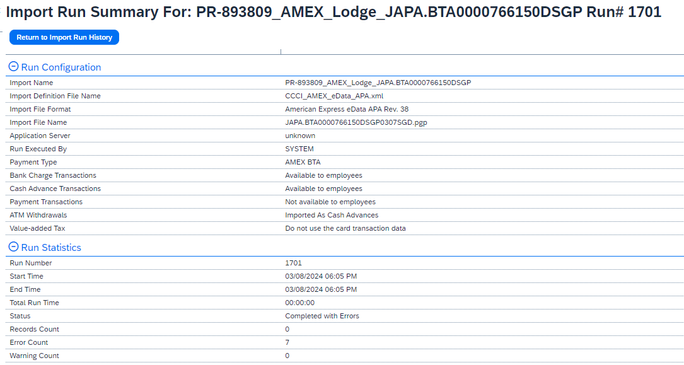Select the Run Statistics heading text

(51, 247)
